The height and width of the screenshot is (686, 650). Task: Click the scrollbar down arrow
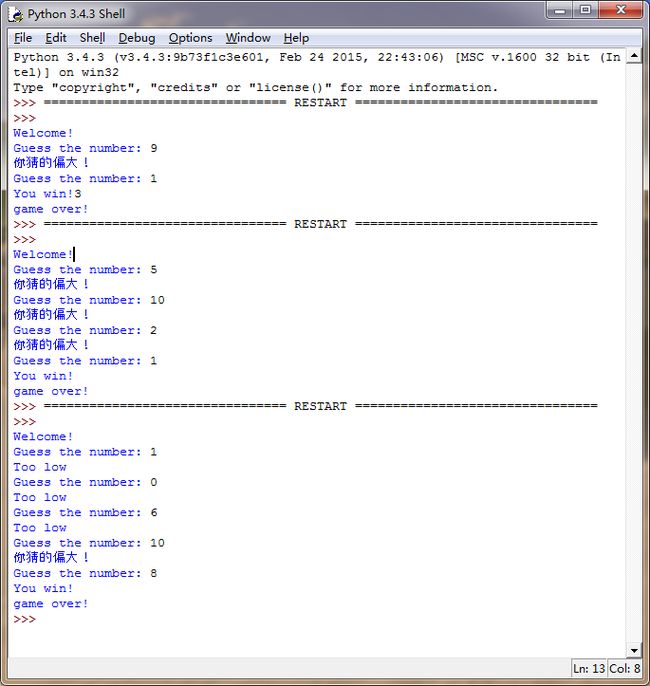634,651
